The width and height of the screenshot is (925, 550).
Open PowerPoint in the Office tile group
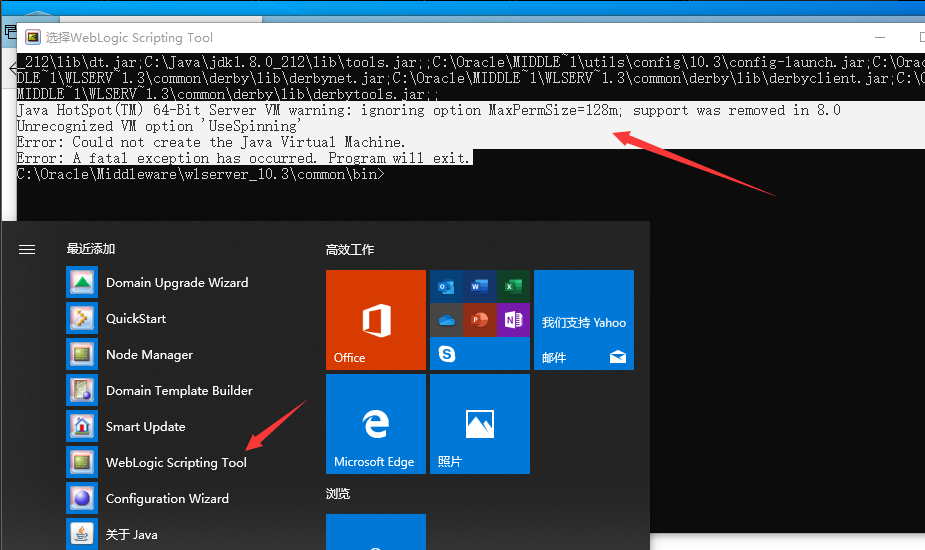point(480,320)
